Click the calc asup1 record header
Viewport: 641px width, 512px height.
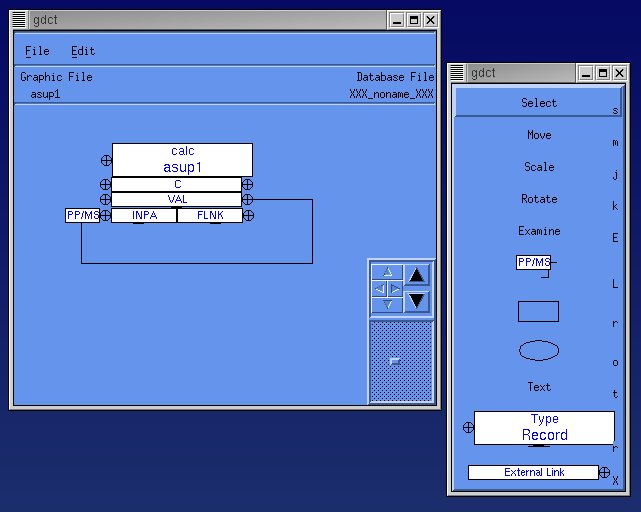(182, 159)
